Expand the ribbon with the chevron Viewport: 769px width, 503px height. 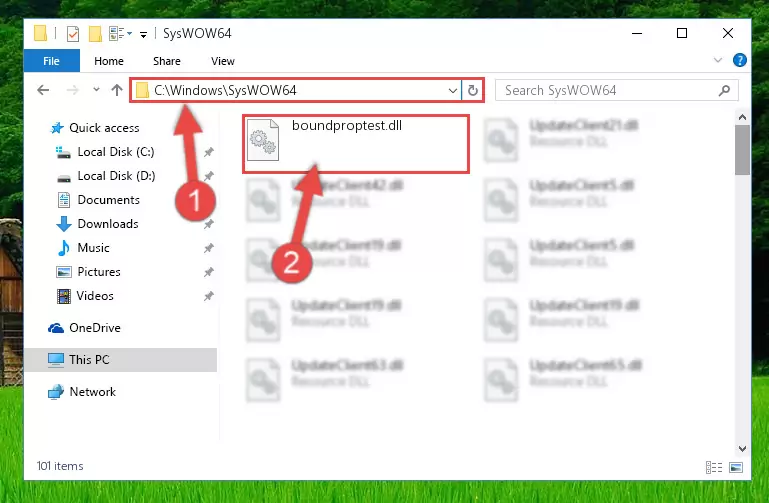(x=718, y=60)
